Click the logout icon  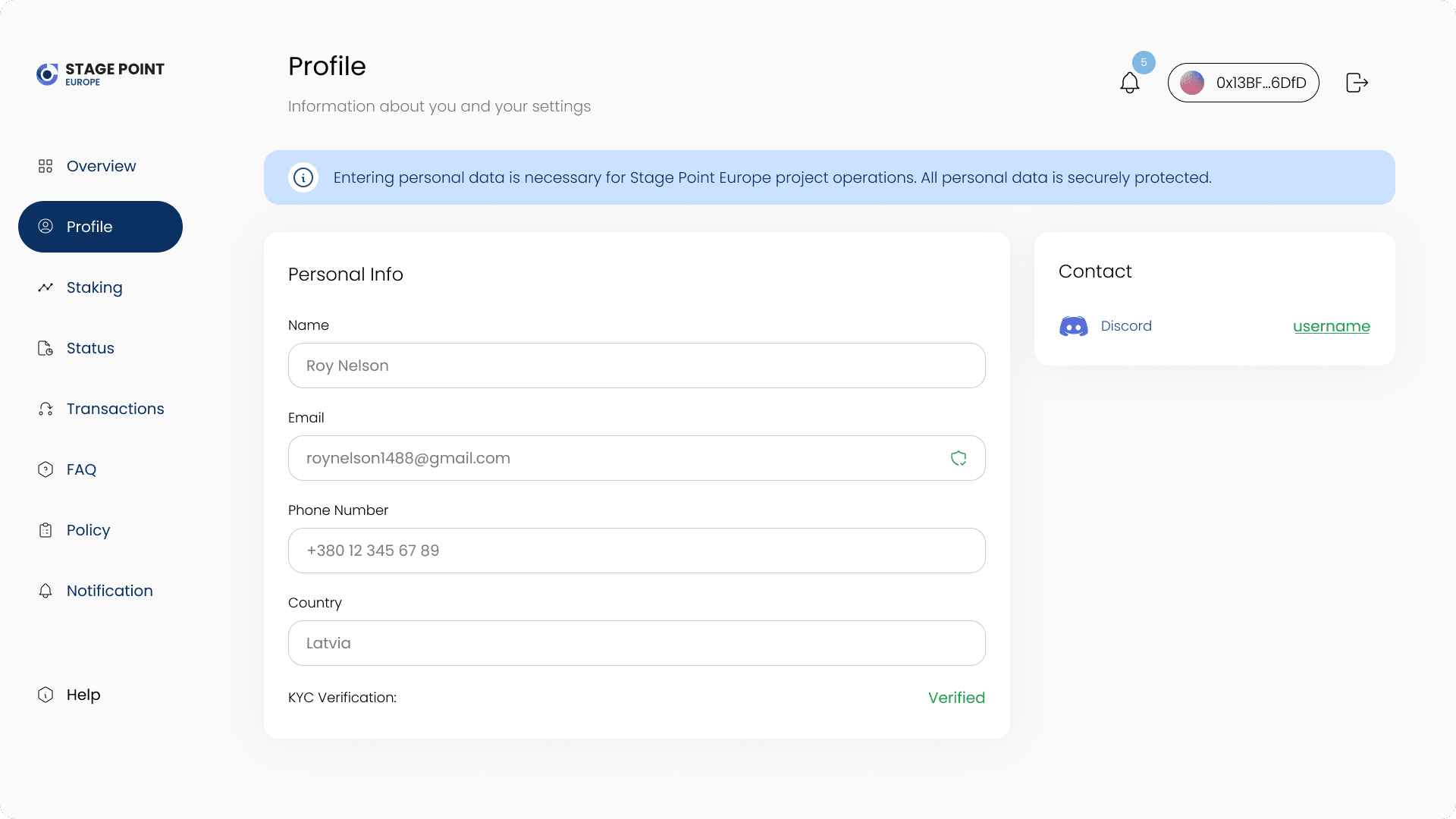point(1357,83)
